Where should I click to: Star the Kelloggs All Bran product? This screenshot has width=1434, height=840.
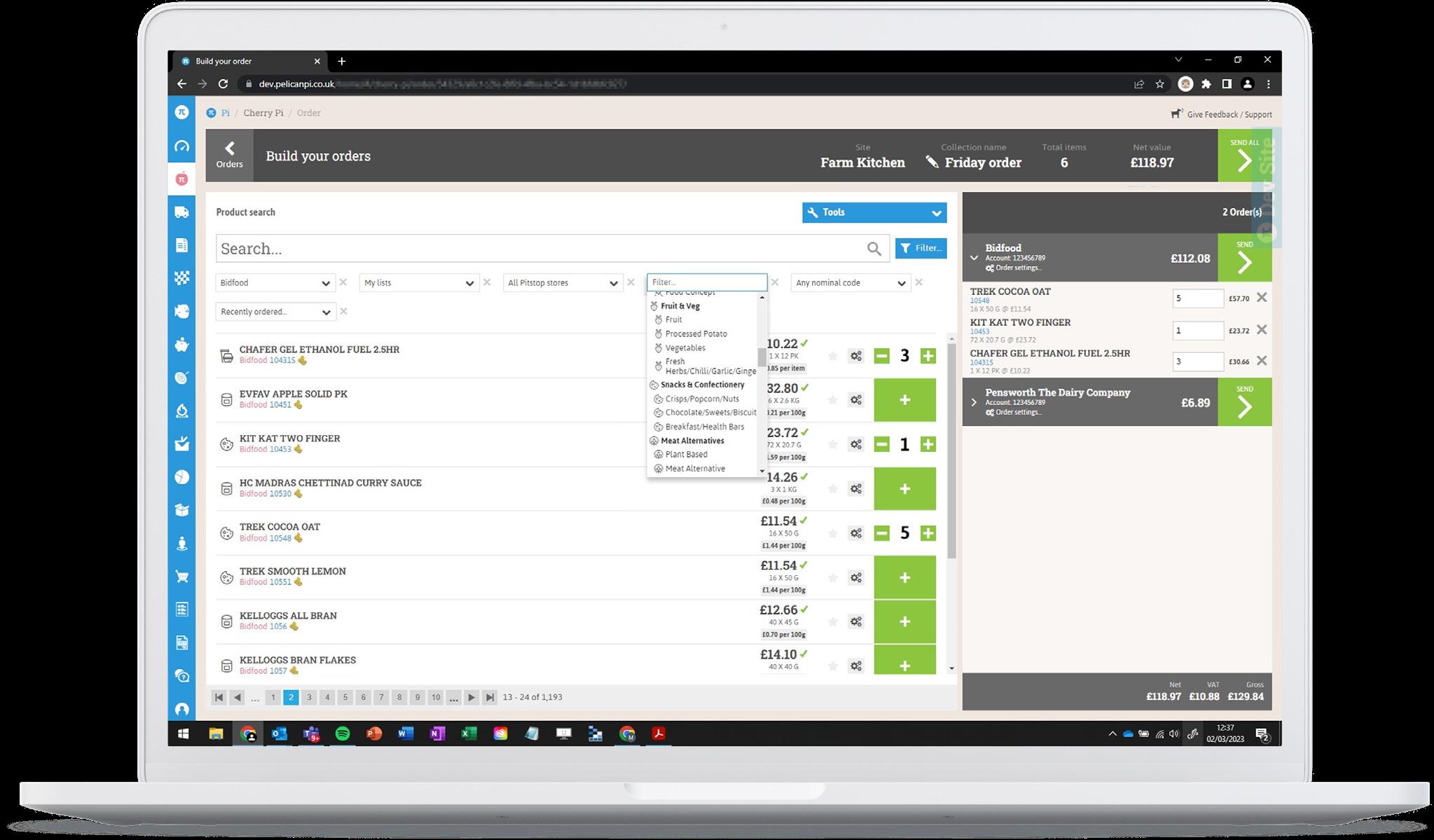tap(832, 622)
